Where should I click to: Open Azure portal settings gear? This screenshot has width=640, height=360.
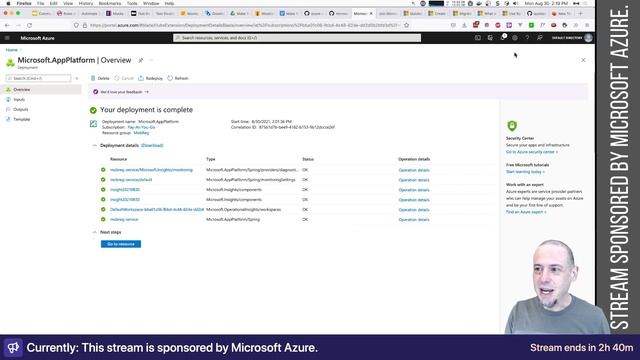click(515, 38)
